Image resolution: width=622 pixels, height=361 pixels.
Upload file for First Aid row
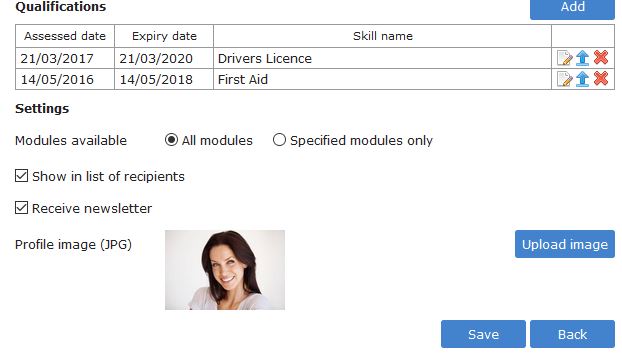582,79
